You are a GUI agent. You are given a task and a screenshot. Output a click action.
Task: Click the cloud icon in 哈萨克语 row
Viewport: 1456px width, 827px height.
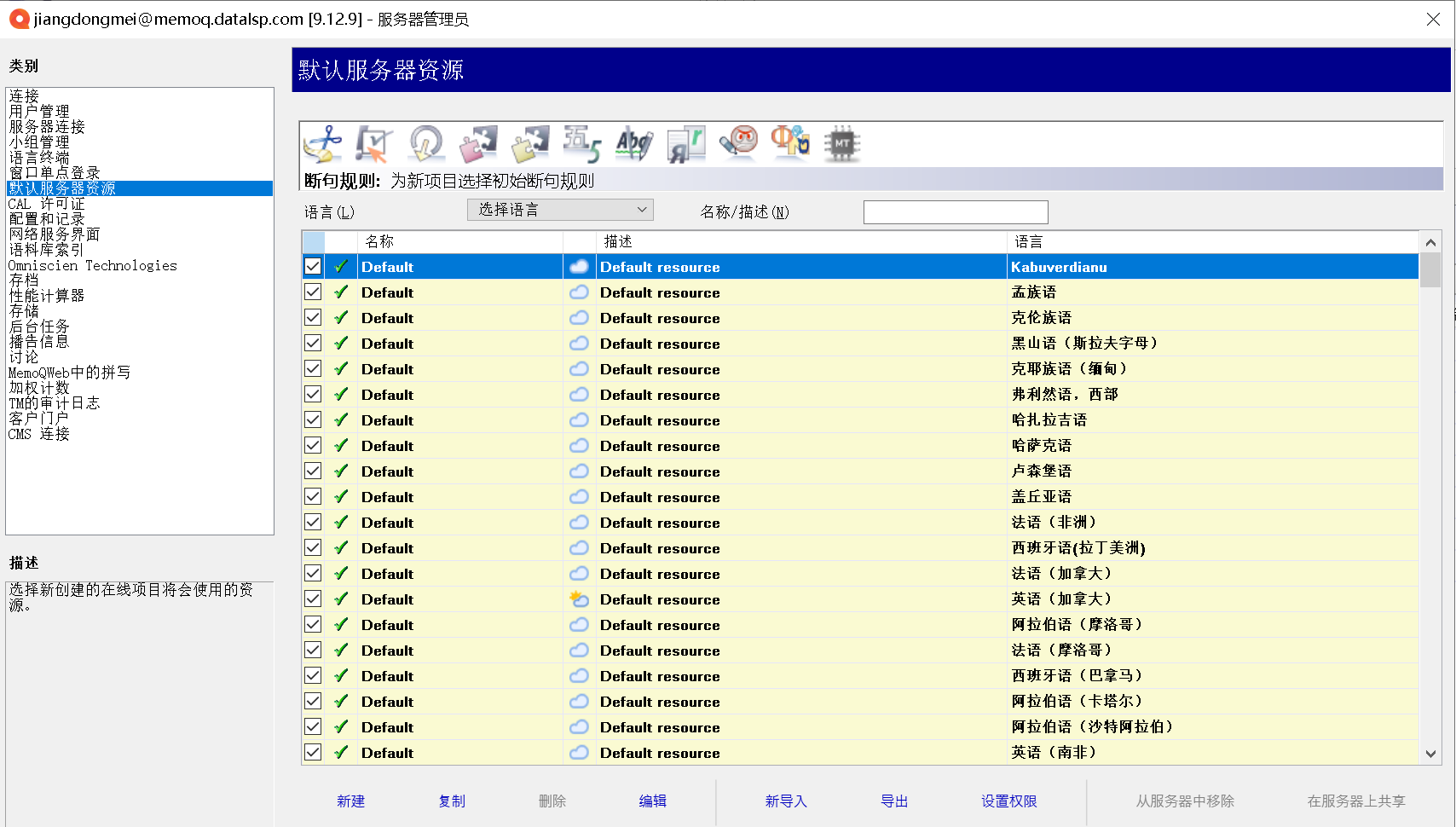pyautogui.click(x=579, y=445)
